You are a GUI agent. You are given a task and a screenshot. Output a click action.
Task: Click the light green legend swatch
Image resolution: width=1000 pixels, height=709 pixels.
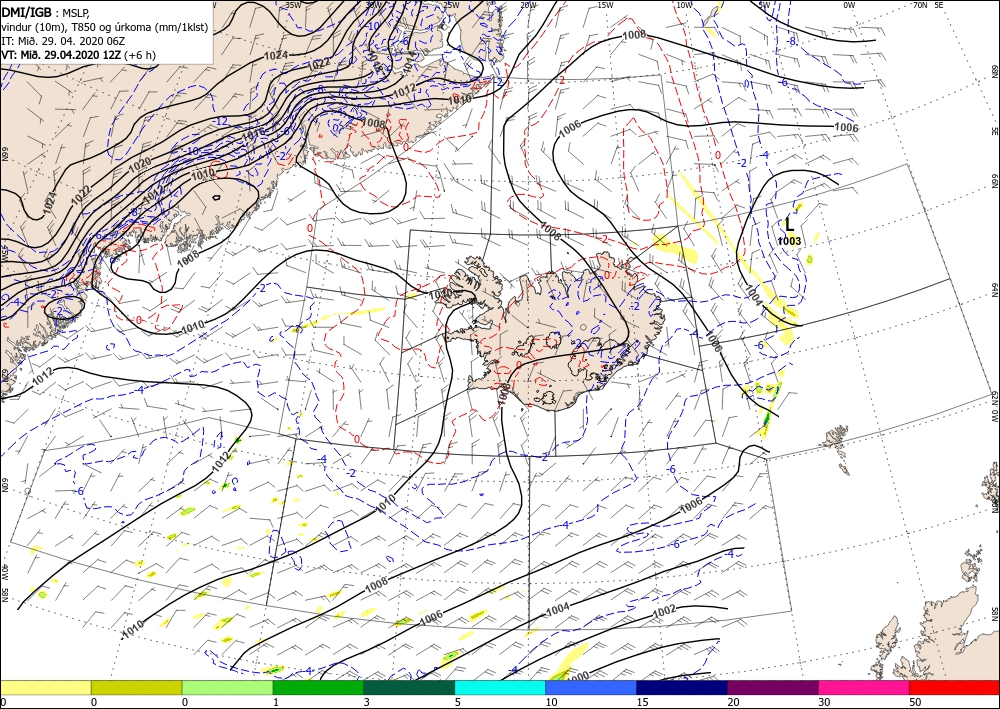pyautogui.click(x=227, y=687)
